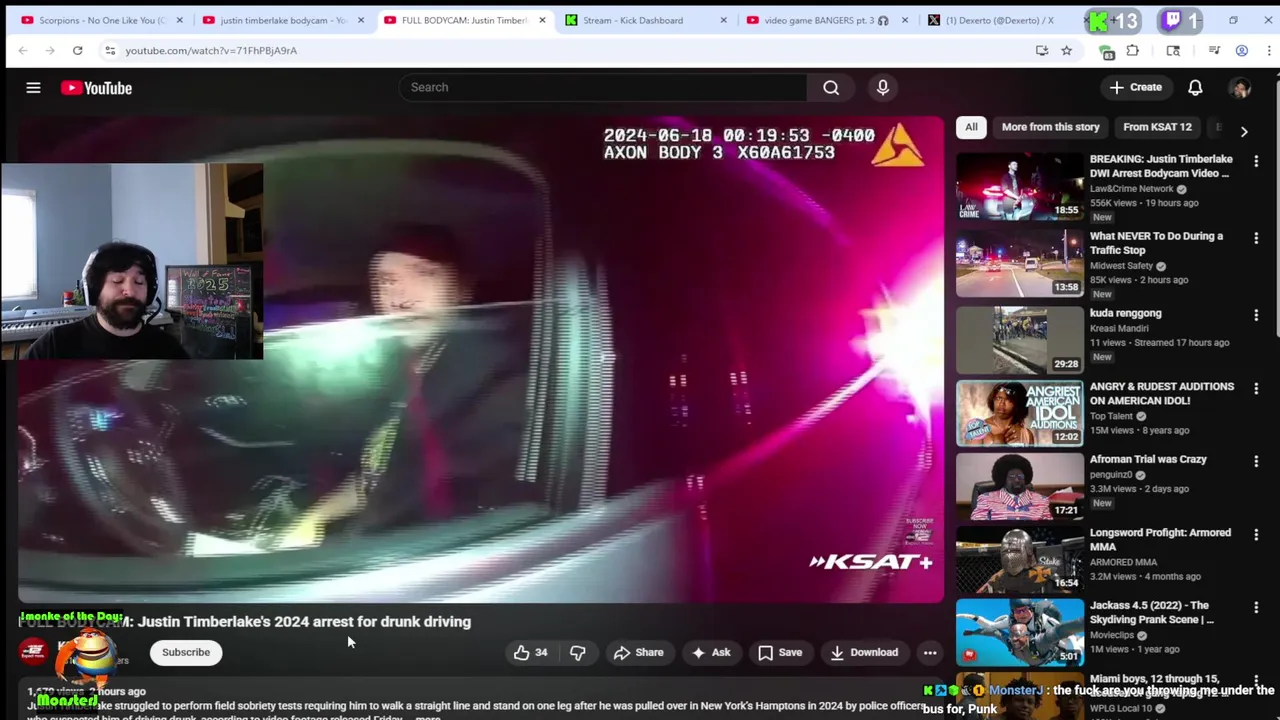Viewport: 1280px width, 720px height.
Task: Start voice search with the microphone icon
Action: click(882, 87)
